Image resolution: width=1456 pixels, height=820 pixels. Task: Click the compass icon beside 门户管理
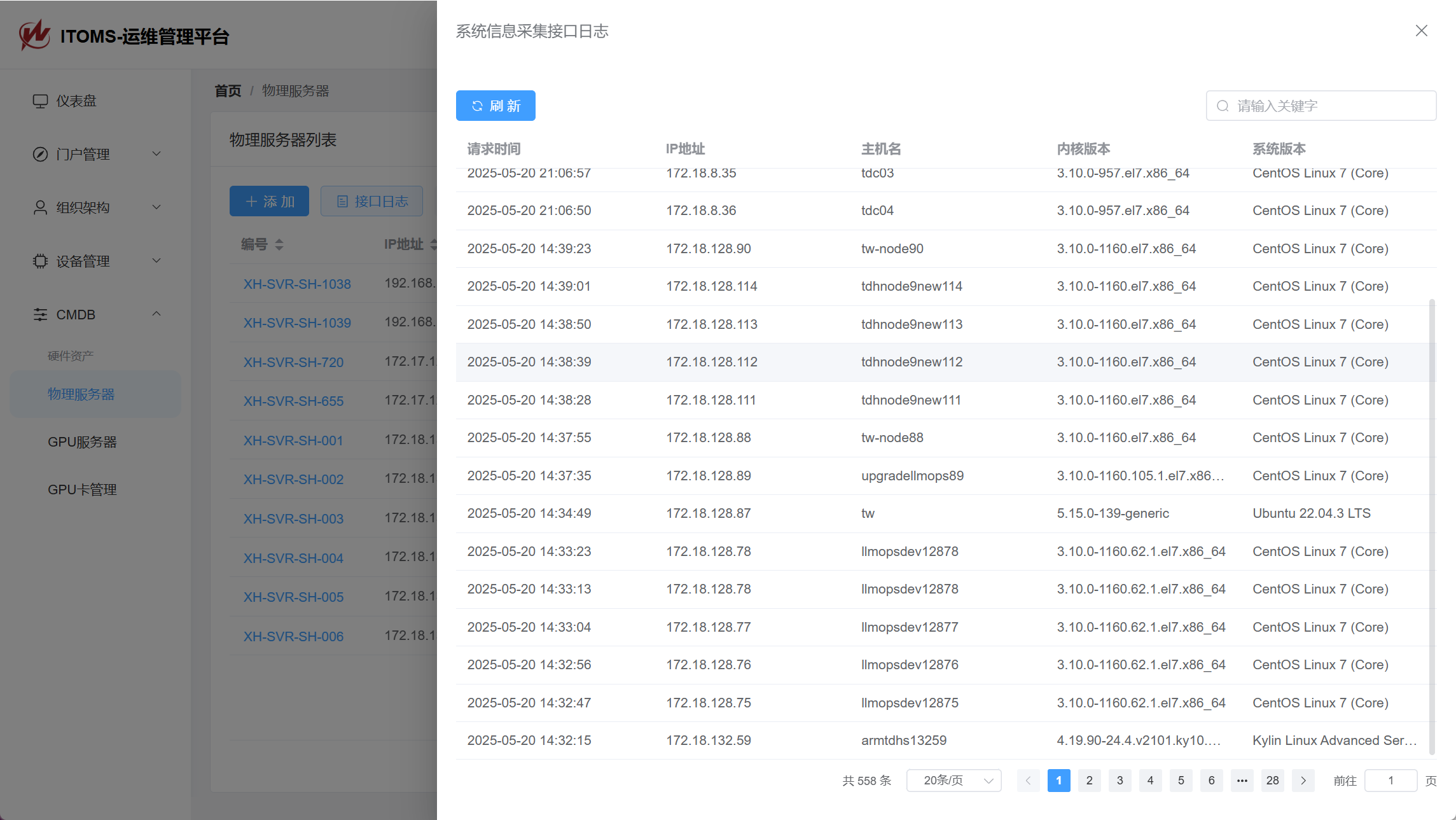pos(40,154)
